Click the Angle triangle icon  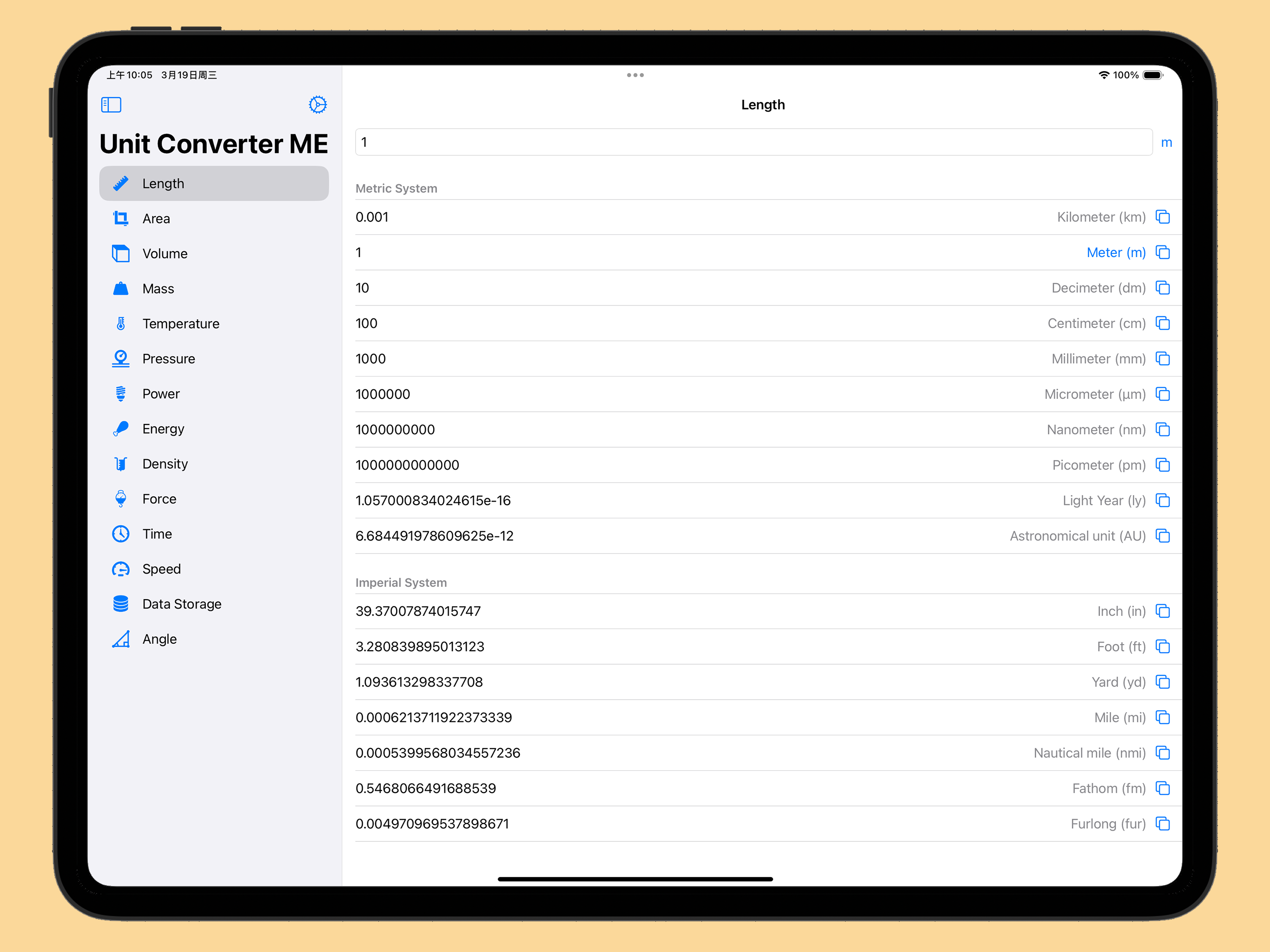(120, 639)
